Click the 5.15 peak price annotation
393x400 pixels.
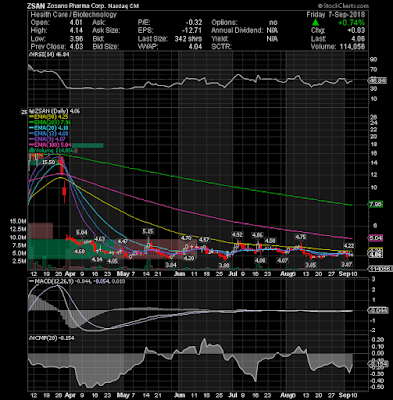[x=148, y=231]
